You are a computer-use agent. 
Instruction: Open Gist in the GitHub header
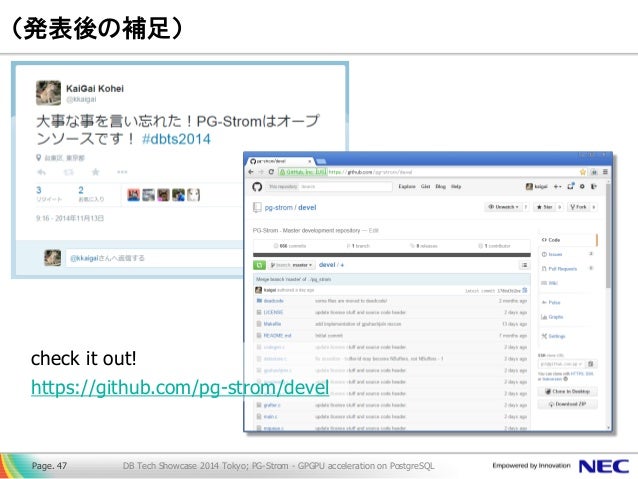(426, 186)
